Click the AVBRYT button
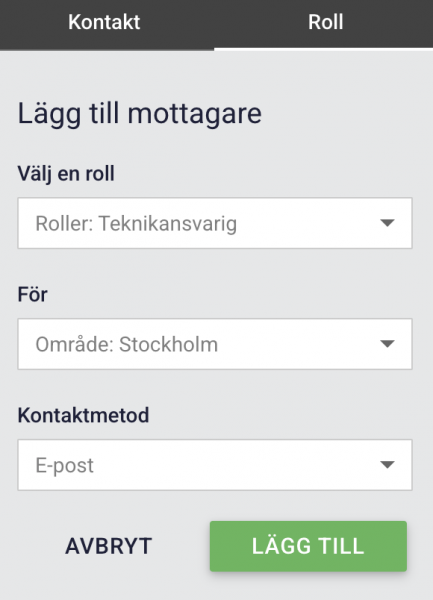Image resolution: width=433 pixels, height=600 pixels. coord(109,546)
